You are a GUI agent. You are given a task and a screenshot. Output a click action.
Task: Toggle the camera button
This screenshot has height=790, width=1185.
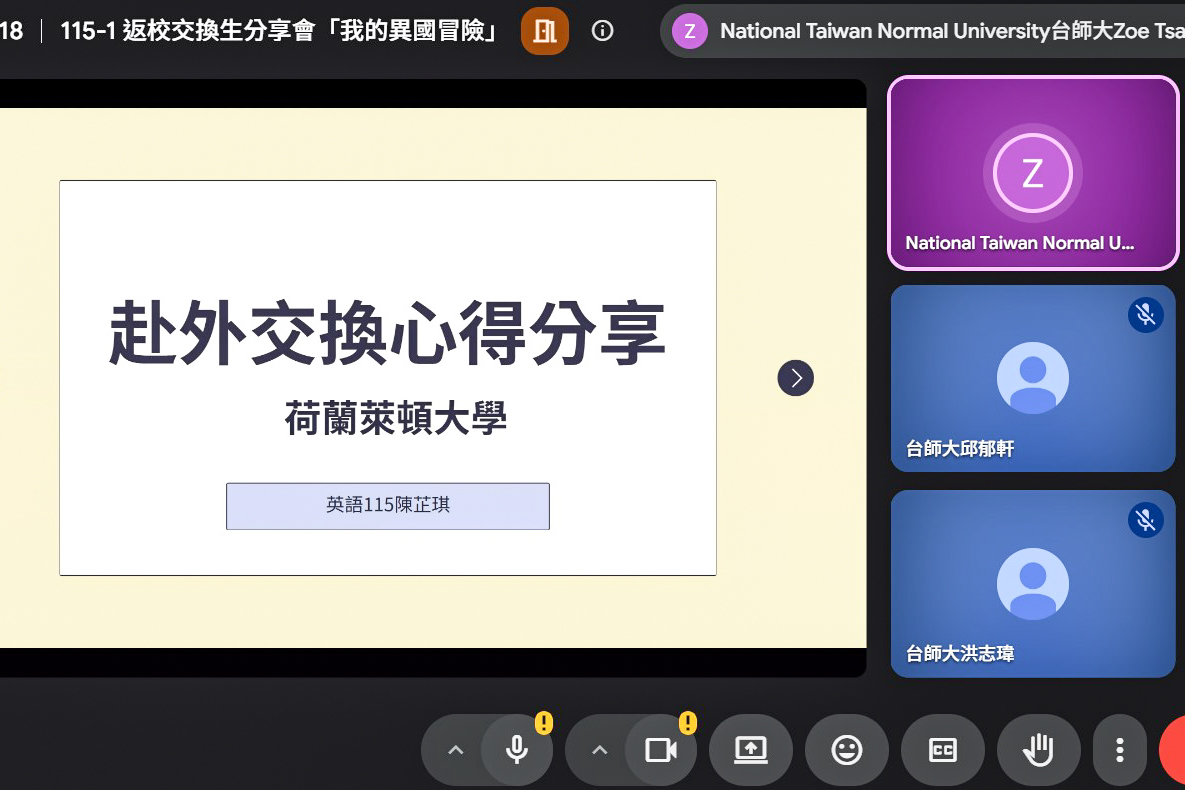coord(661,751)
